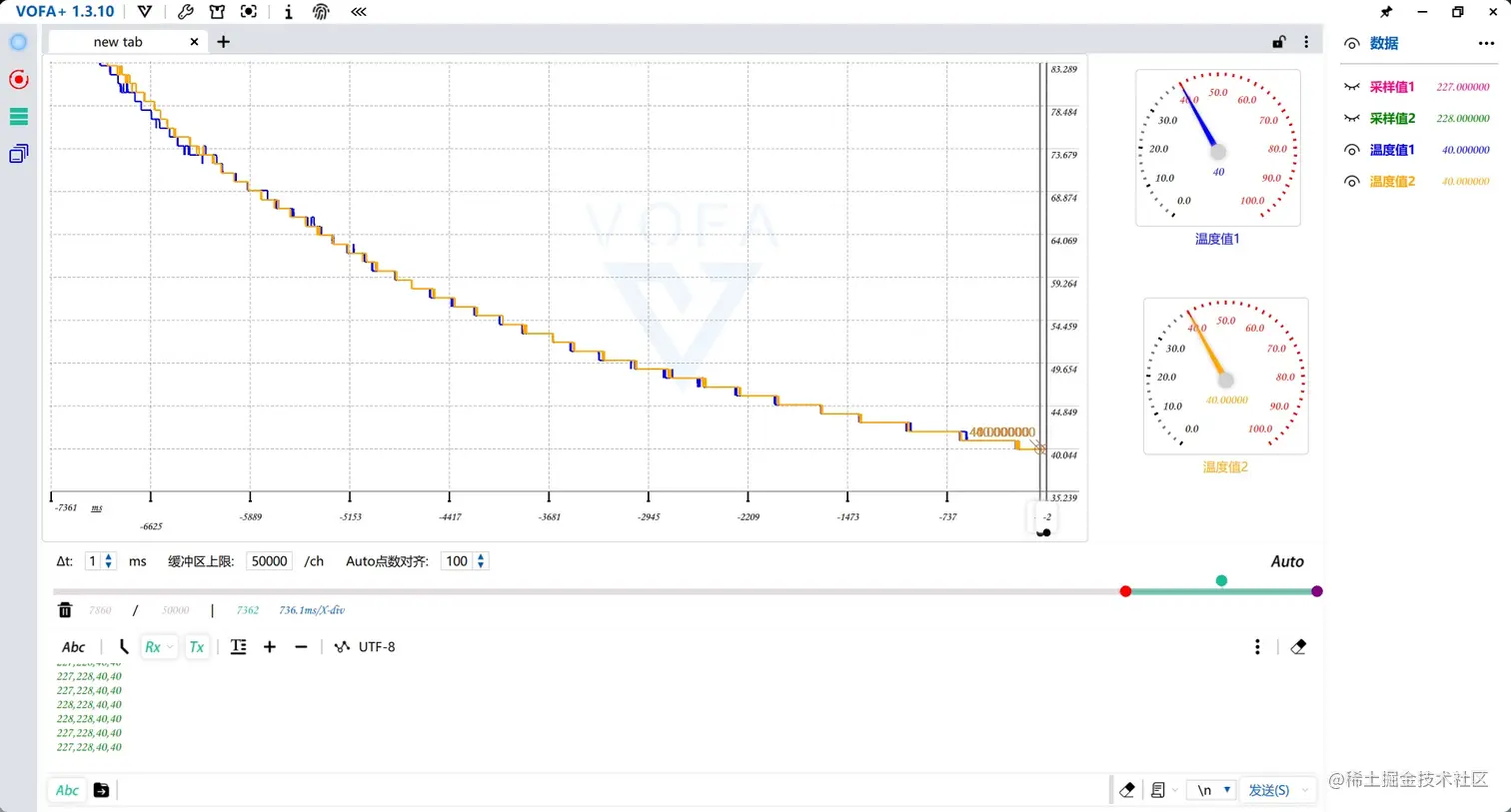Click the 736.1ms/X-div text
The image size is (1511, 812).
tap(311, 610)
